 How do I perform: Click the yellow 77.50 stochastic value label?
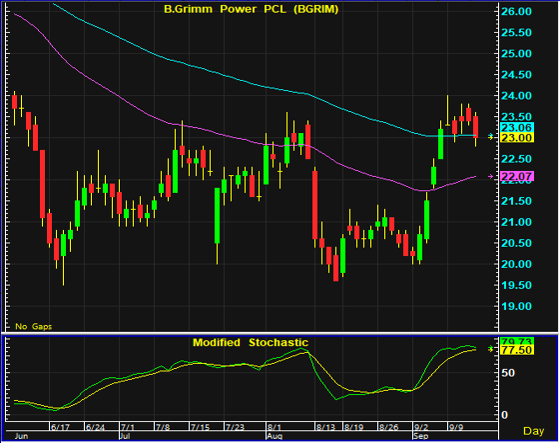tap(517, 350)
